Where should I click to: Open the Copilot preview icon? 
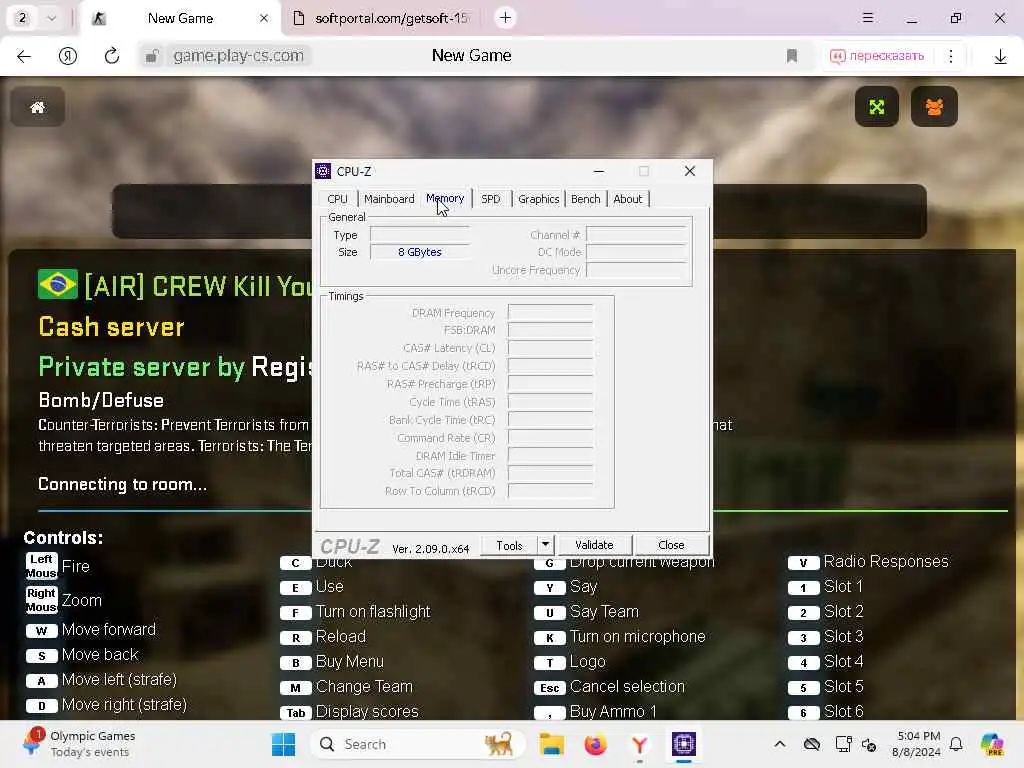coord(992,744)
